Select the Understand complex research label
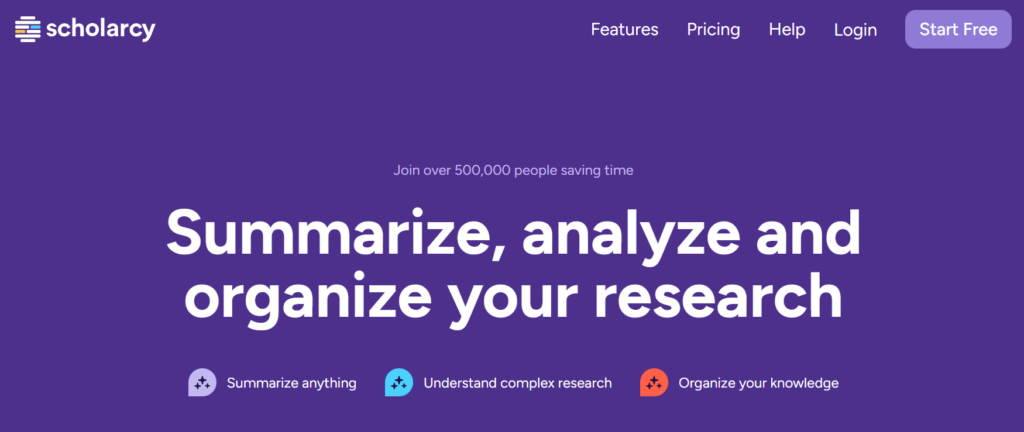This screenshot has width=1024, height=432. (x=517, y=383)
